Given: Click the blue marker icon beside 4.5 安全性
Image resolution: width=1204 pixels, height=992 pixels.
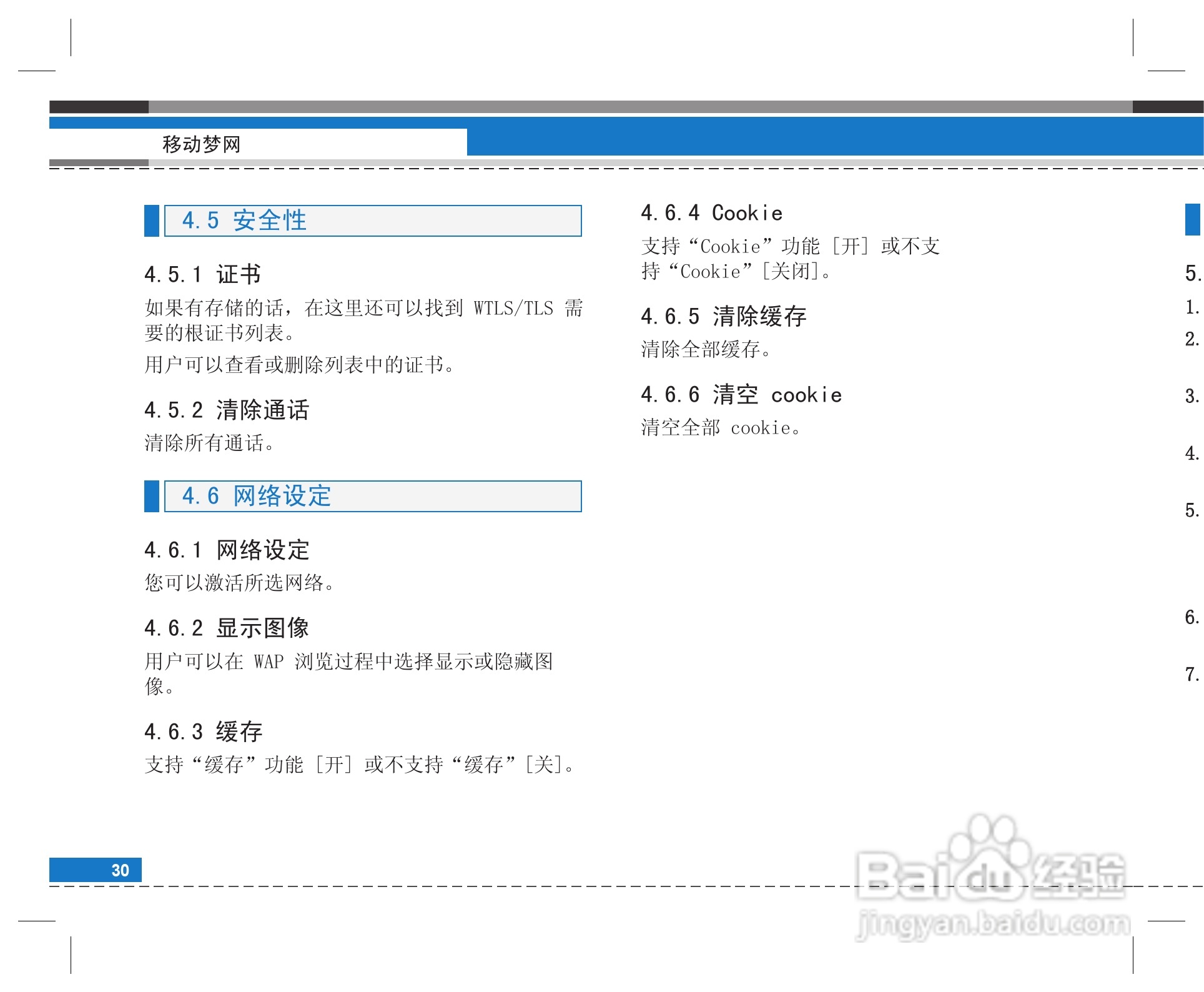Looking at the screenshot, I should [152, 222].
